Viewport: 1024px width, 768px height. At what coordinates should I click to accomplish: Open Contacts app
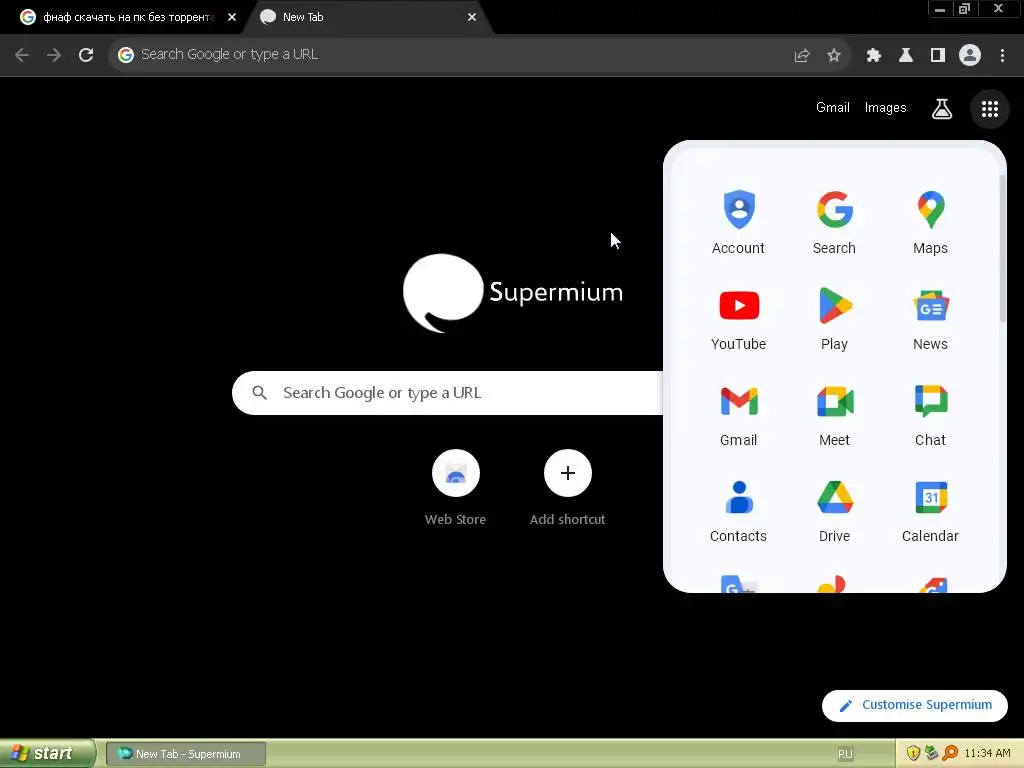coord(739,510)
